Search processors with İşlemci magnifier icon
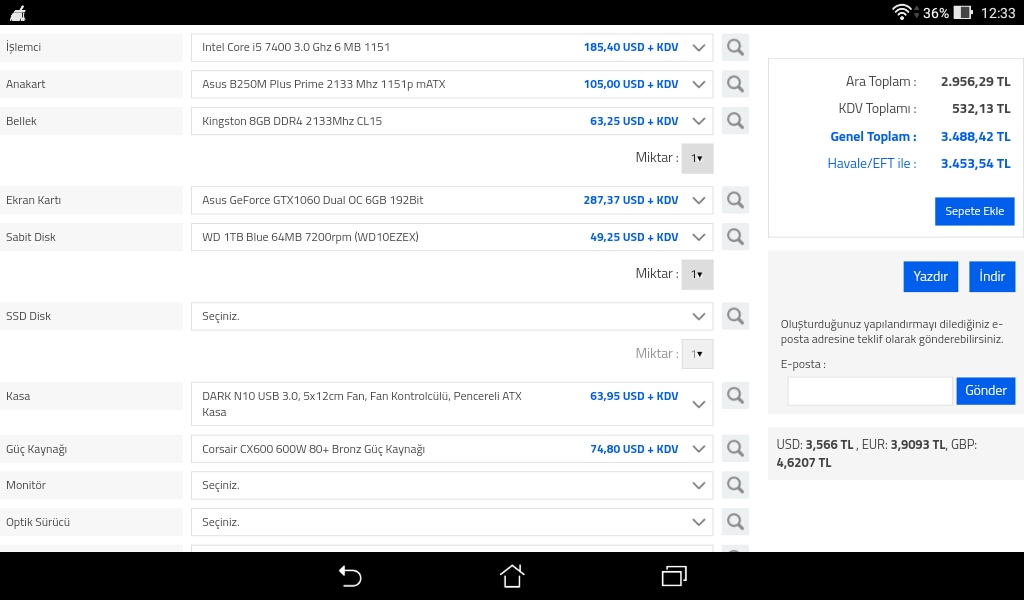Image resolution: width=1024 pixels, height=600 pixels. click(735, 48)
